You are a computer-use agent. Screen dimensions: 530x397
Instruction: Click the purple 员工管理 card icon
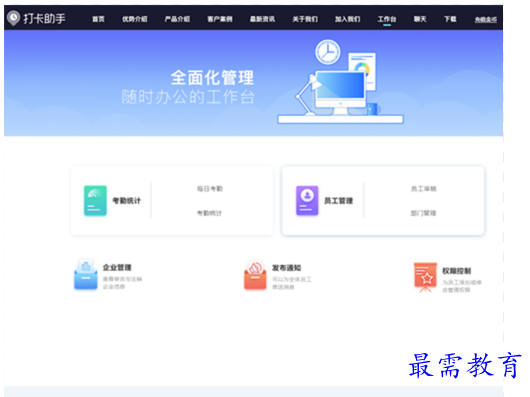pyautogui.click(x=307, y=200)
